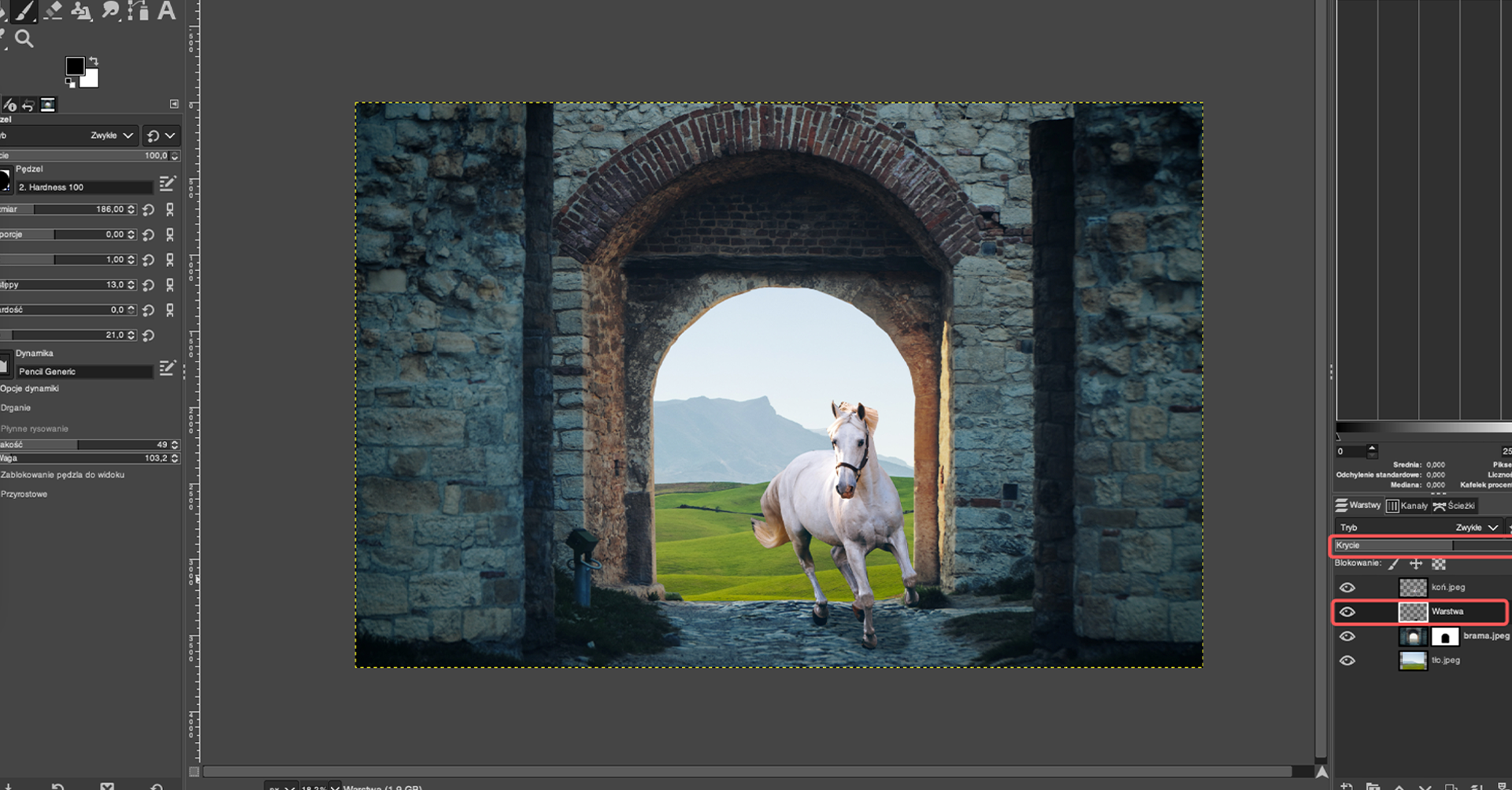Click the brush name field '2. Hardness 100'
The image size is (1512, 790).
click(84, 187)
